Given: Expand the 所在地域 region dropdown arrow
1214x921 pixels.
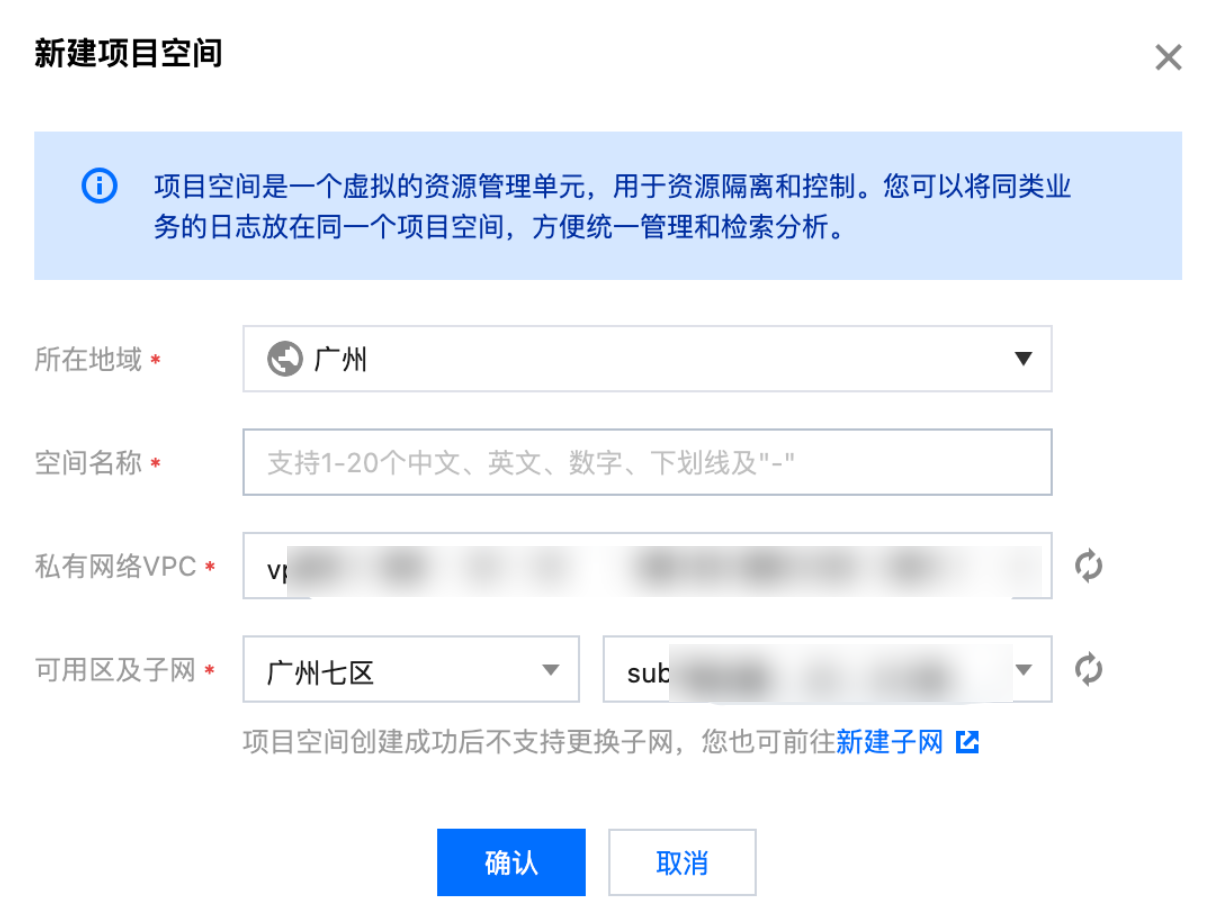Looking at the screenshot, I should coord(1022,358).
